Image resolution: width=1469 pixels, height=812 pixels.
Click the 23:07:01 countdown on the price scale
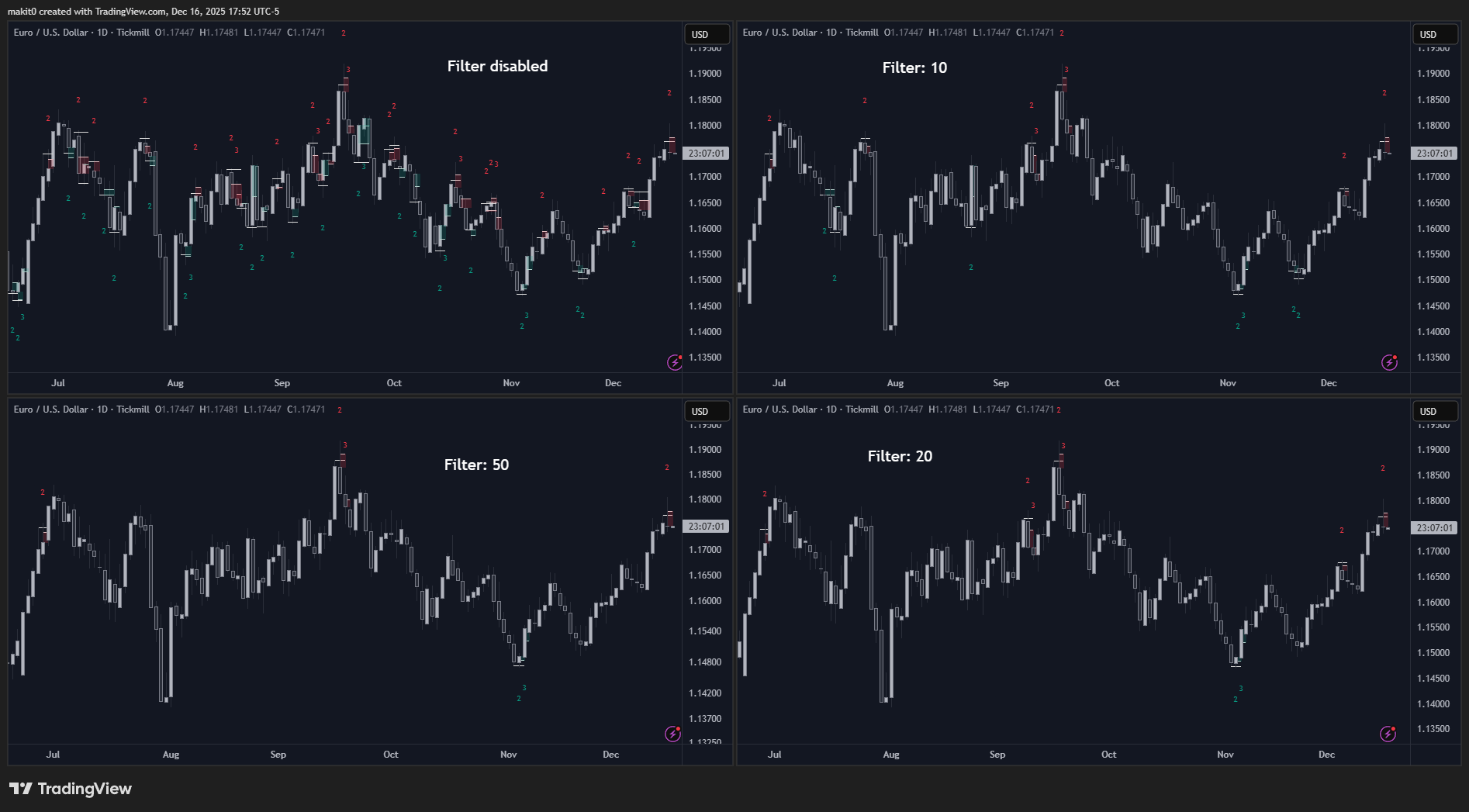705,153
